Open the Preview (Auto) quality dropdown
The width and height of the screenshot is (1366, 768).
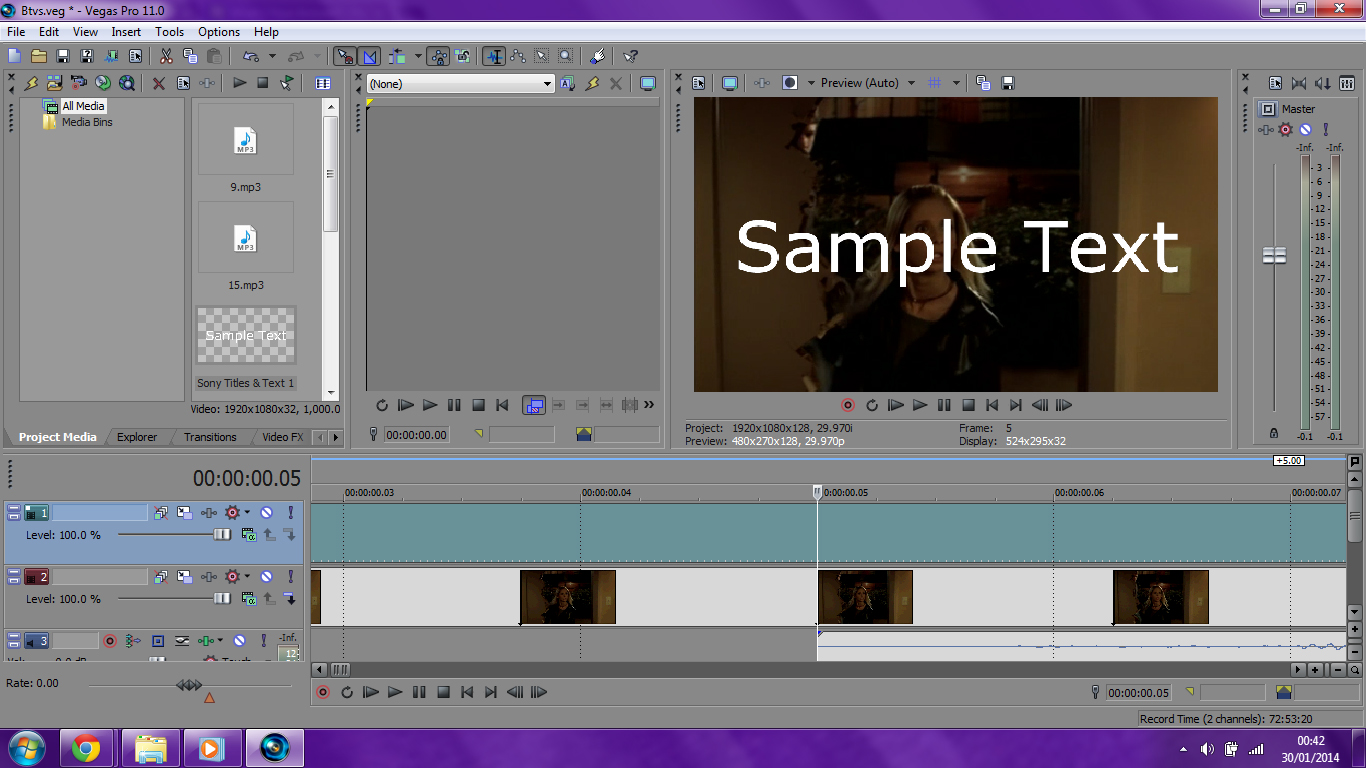pos(911,83)
